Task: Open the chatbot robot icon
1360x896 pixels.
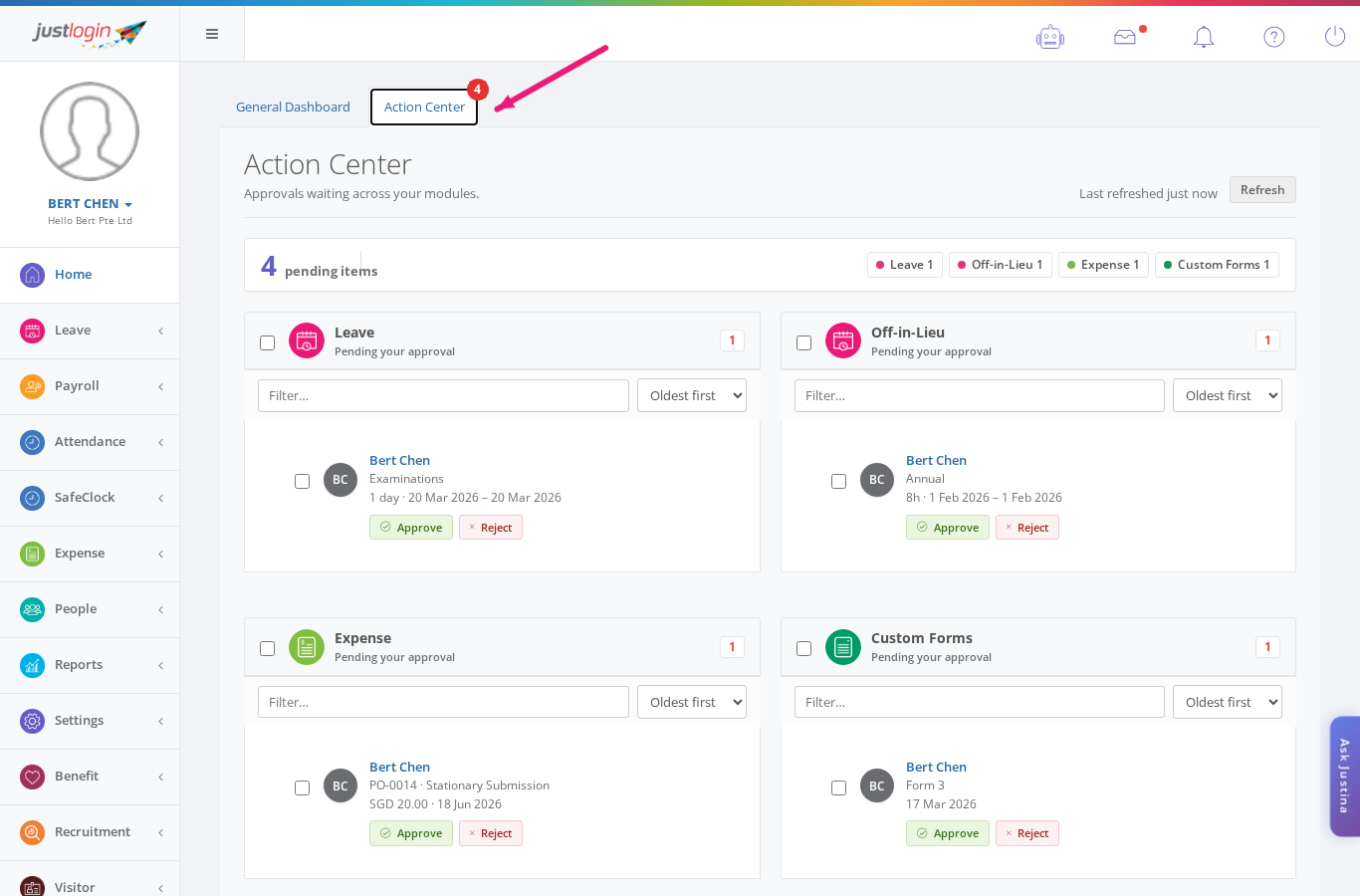Action: click(x=1050, y=37)
